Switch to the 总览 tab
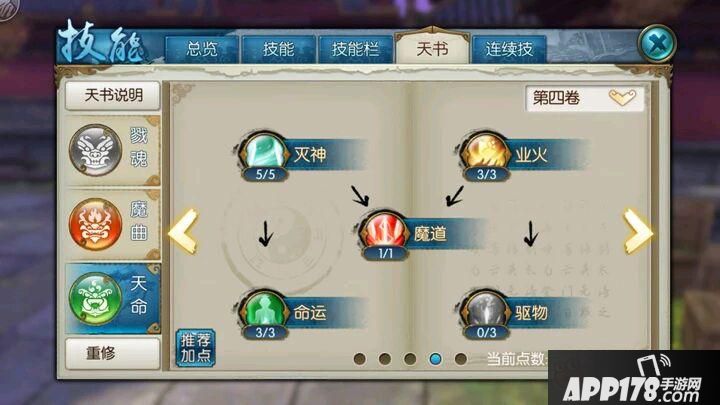Screen dimensions: 720x405 click(x=202, y=49)
